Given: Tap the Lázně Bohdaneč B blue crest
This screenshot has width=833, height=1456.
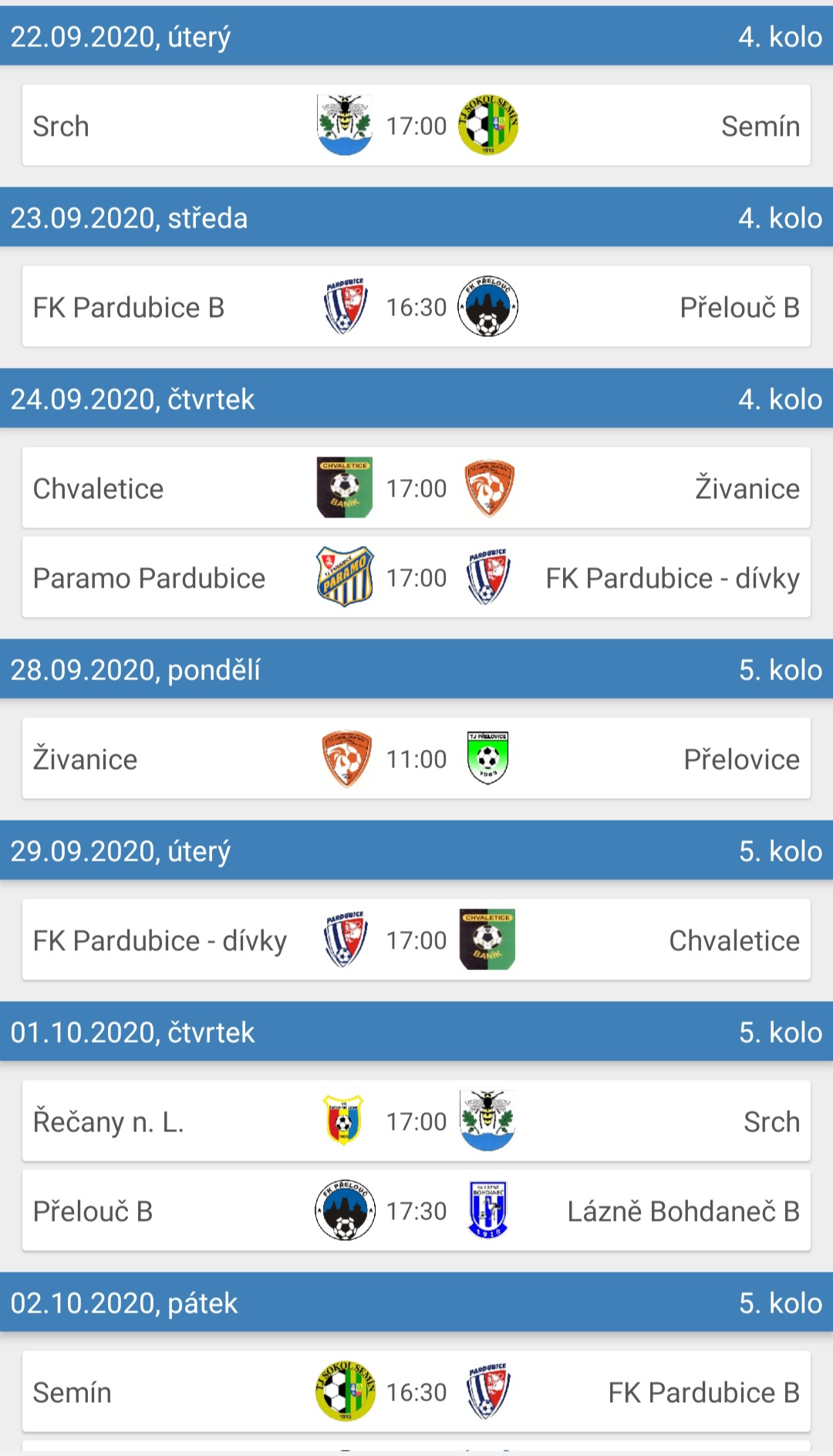Looking at the screenshot, I should point(487,1210).
